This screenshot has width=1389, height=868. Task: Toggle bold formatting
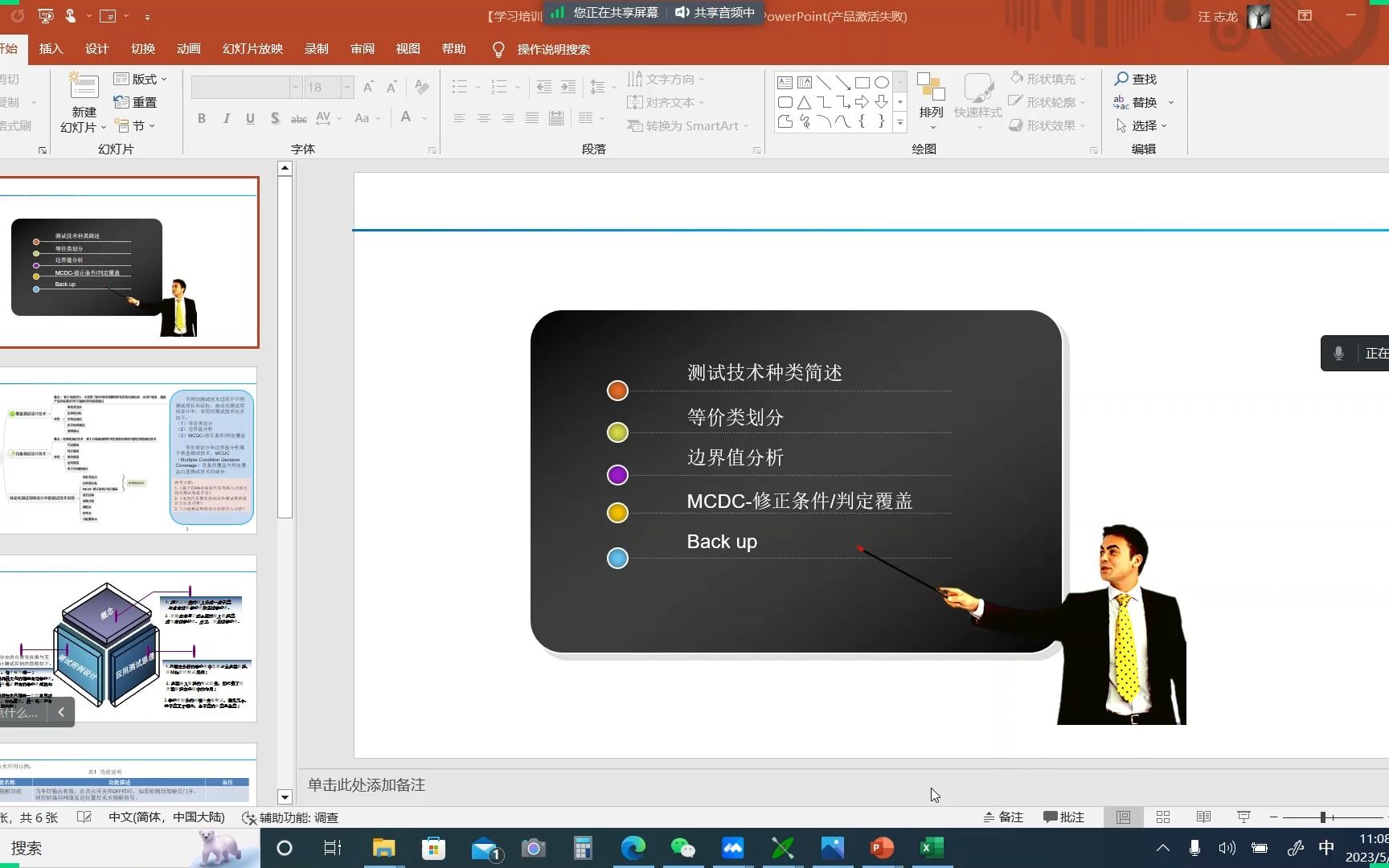[x=202, y=117]
